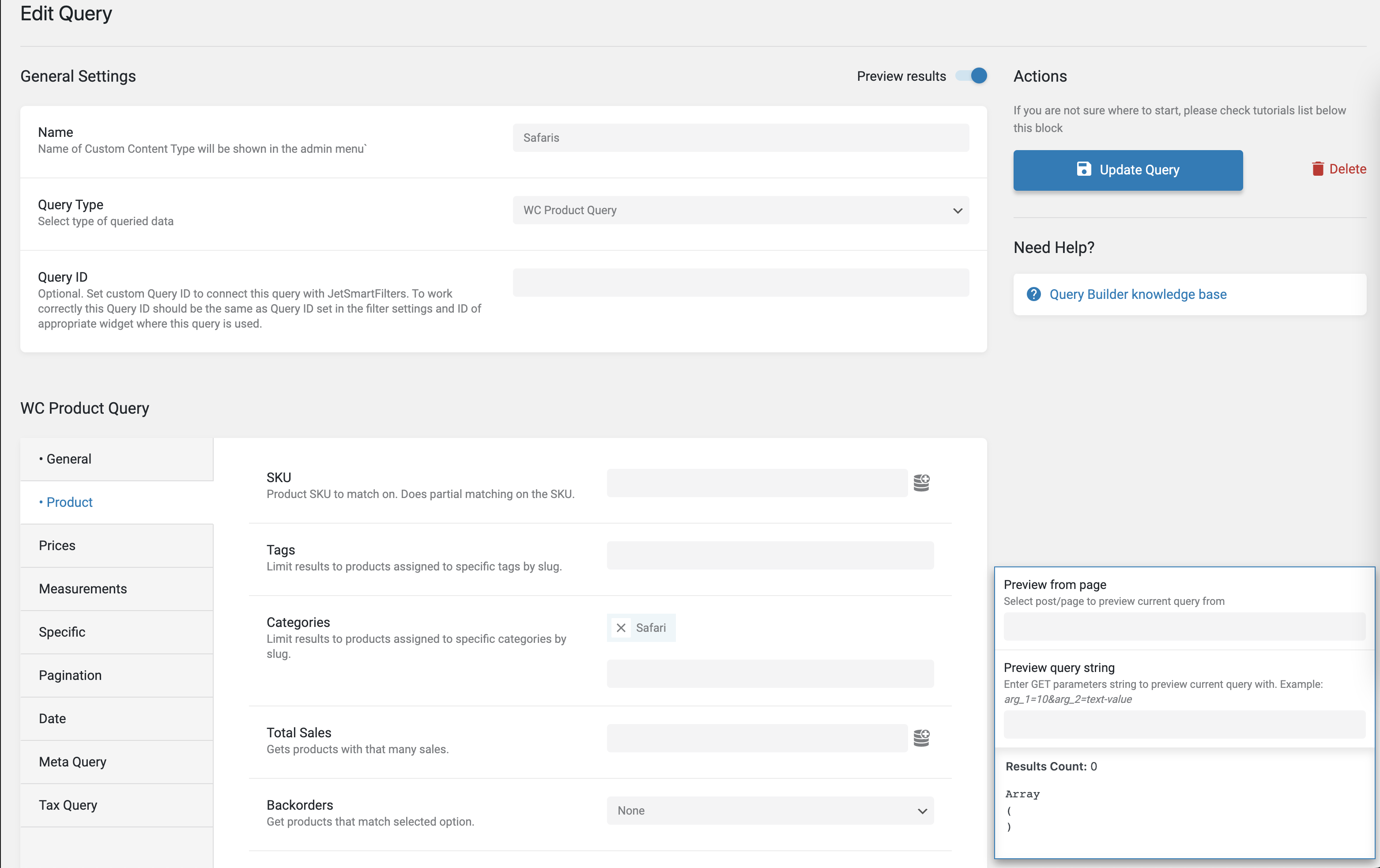Click the Name input field

(x=740, y=138)
